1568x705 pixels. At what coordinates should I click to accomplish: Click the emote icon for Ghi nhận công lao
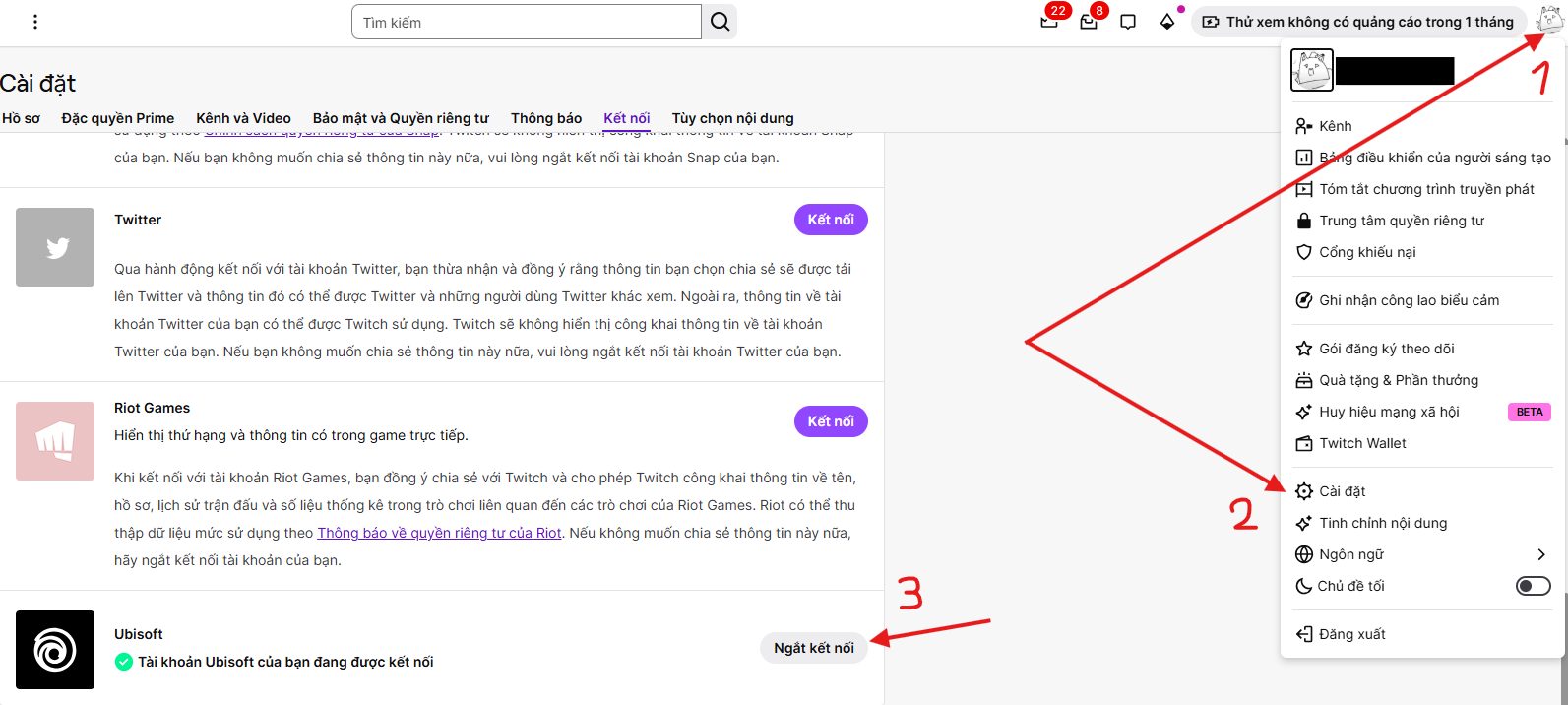point(1304,300)
